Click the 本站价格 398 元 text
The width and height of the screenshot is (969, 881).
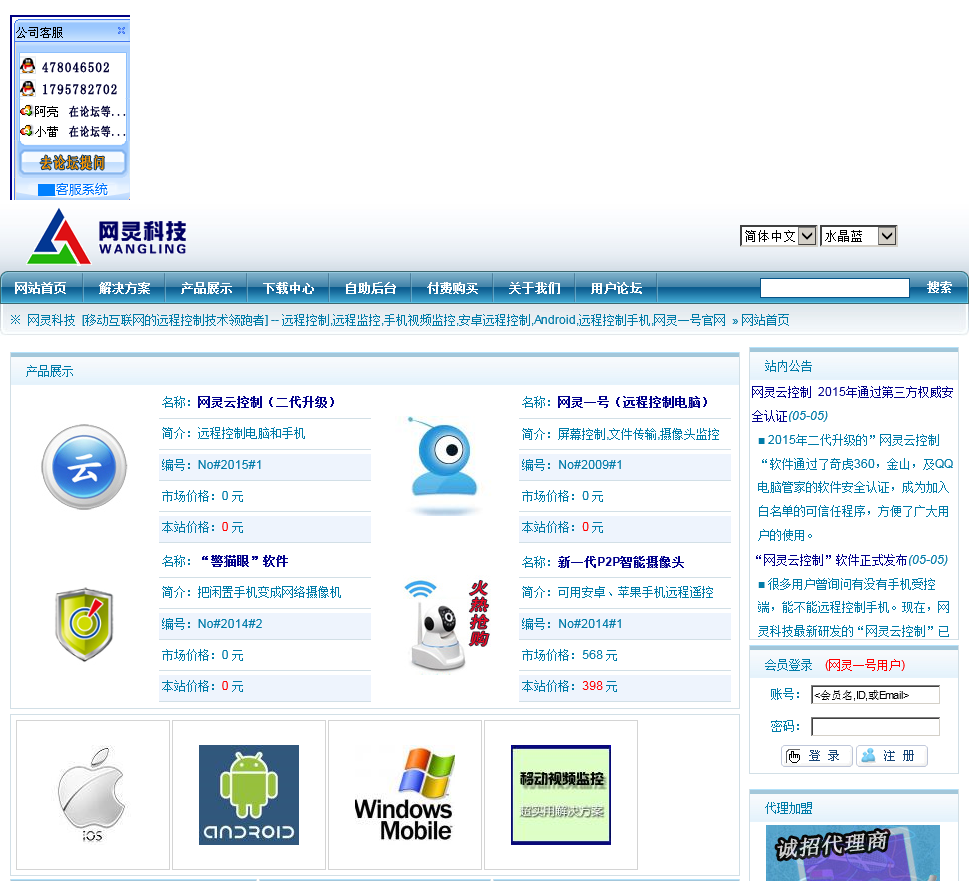click(569, 686)
